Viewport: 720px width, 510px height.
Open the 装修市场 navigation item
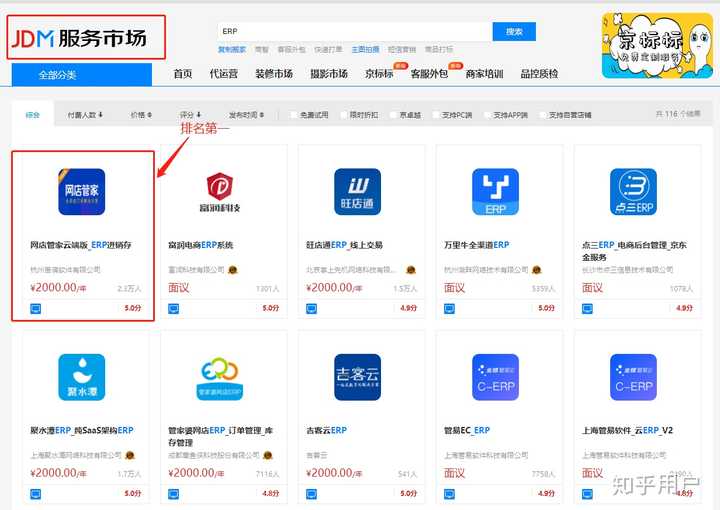pos(274,74)
